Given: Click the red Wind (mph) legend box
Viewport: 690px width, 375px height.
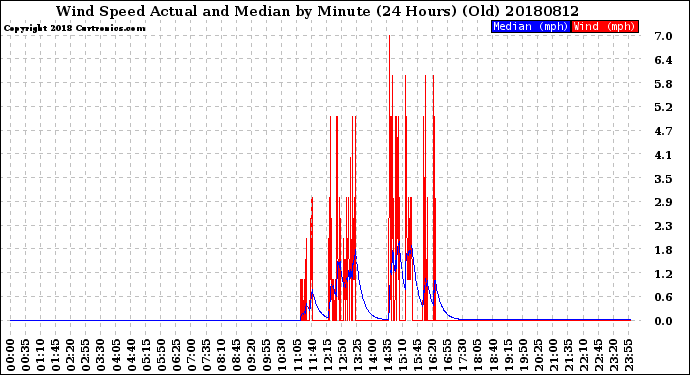Looking at the screenshot, I should [605, 26].
